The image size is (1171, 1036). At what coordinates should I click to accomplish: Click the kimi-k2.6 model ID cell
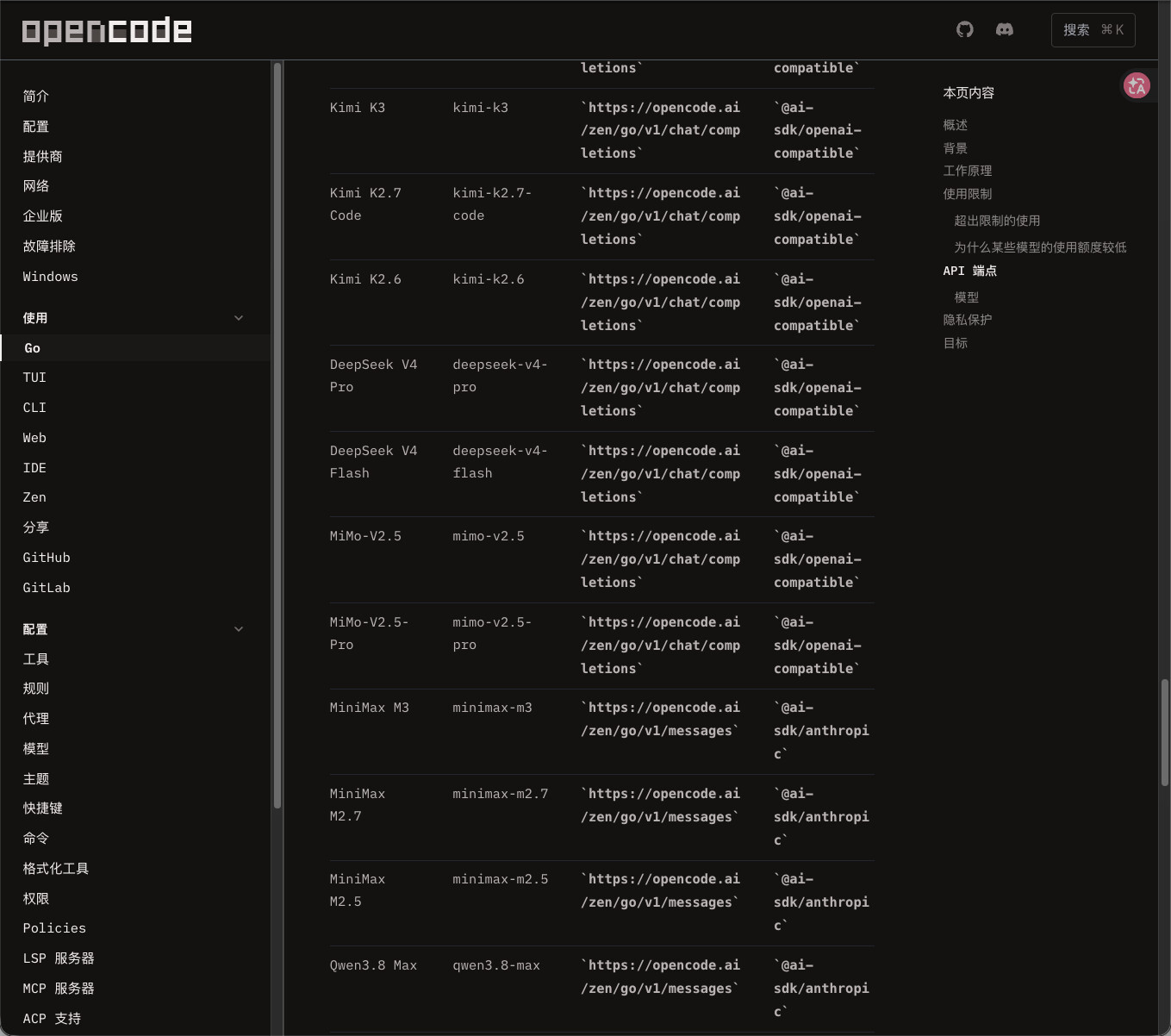coord(489,279)
